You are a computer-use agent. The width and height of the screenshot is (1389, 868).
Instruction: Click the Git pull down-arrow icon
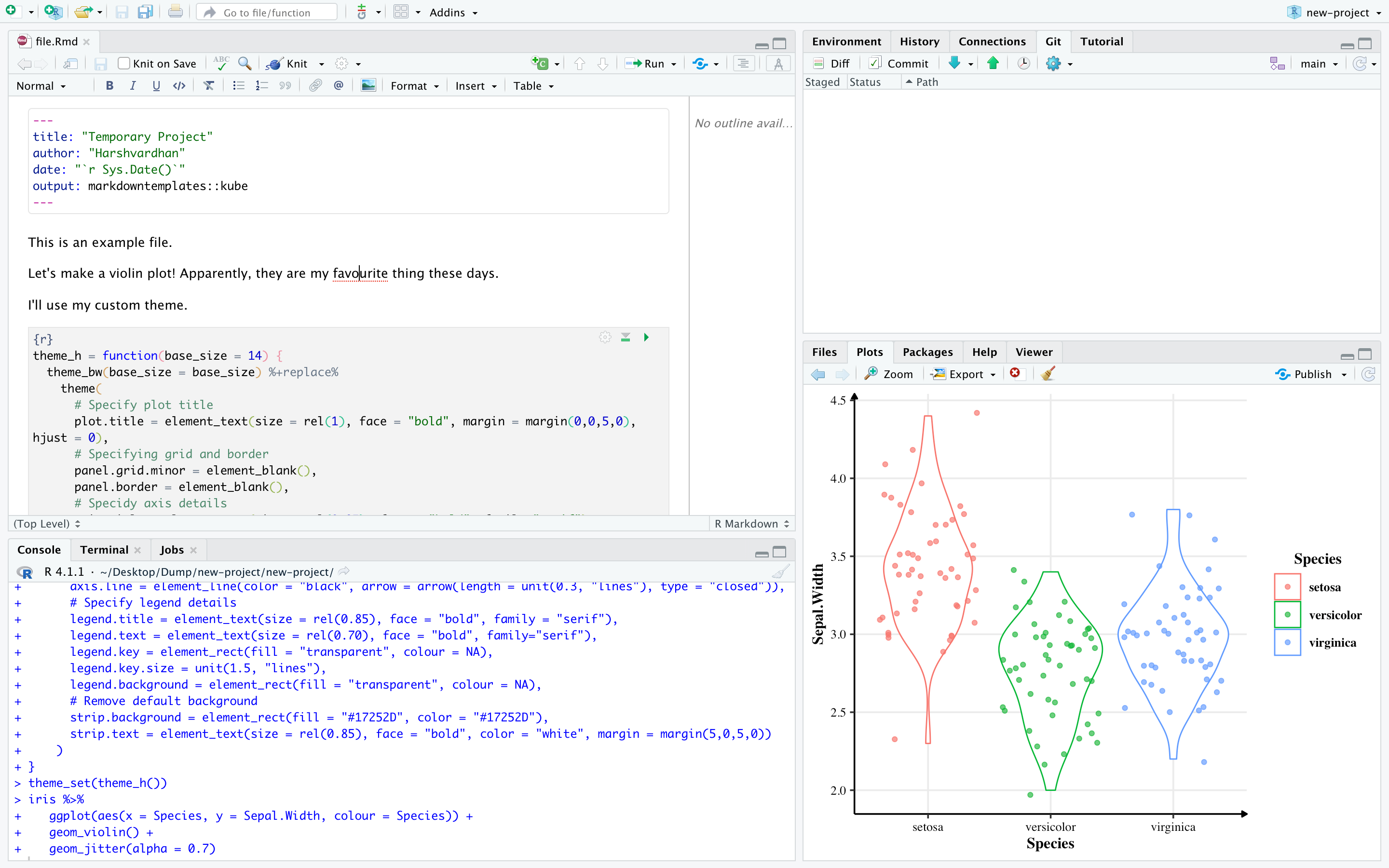(x=954, y=63)
